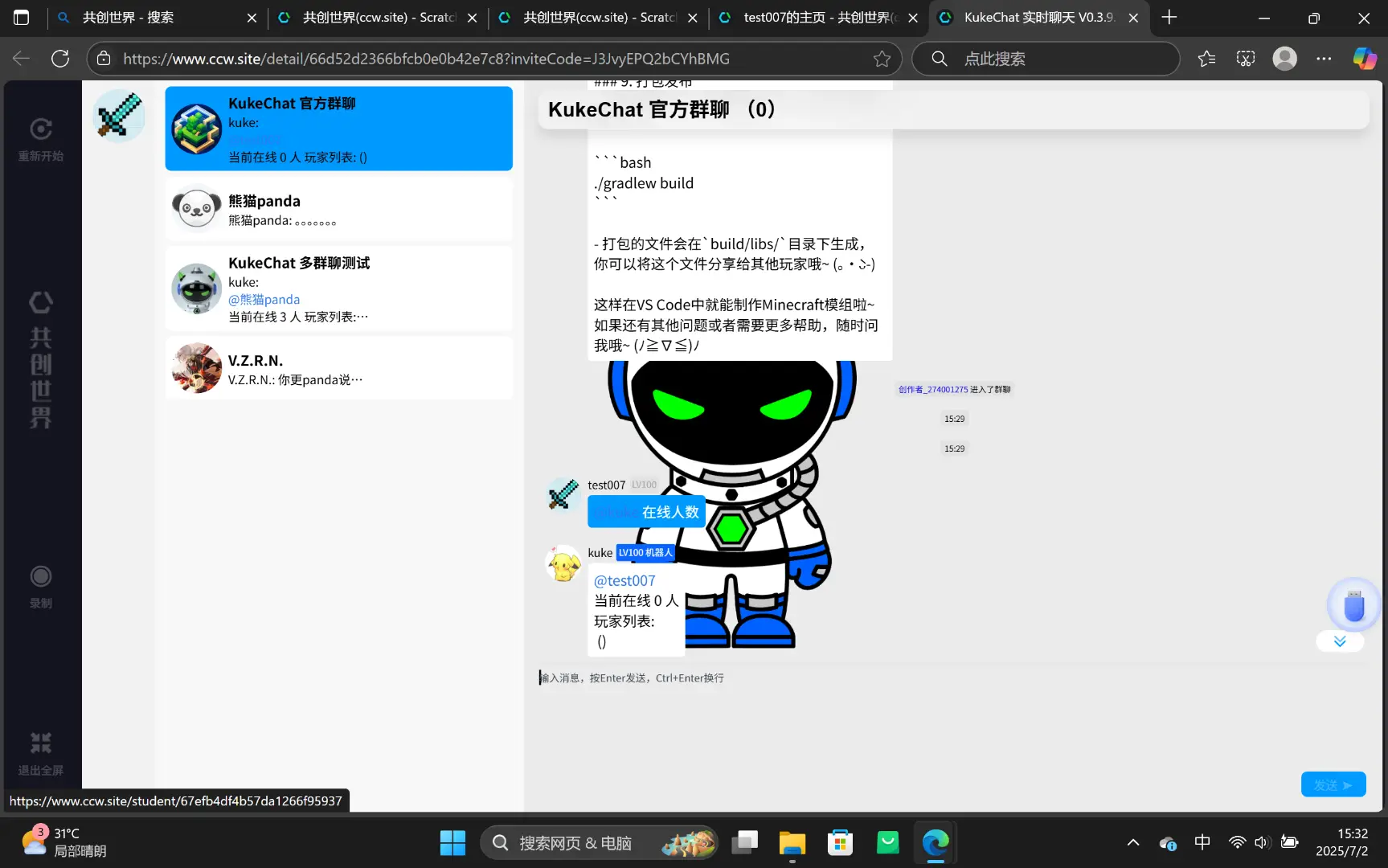The width and height of the screenshot is (1388, 868).
Task: Click the 发送 send button
Action: (1333, 784)
